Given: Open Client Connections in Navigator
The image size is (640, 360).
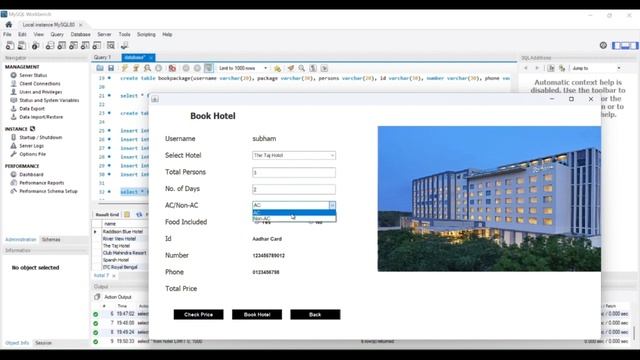Looking at the screenshot, I should point(40,84).
